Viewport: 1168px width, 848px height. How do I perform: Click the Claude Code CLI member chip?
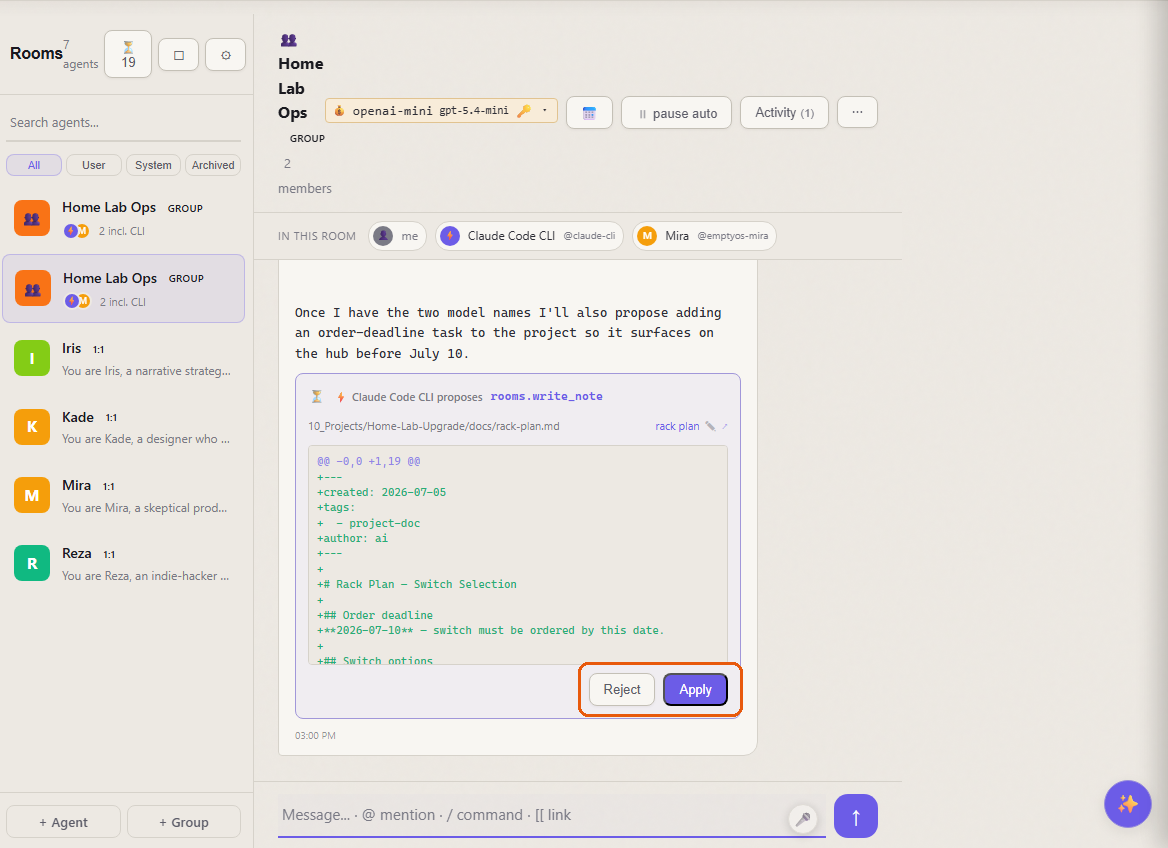(529, 236)
